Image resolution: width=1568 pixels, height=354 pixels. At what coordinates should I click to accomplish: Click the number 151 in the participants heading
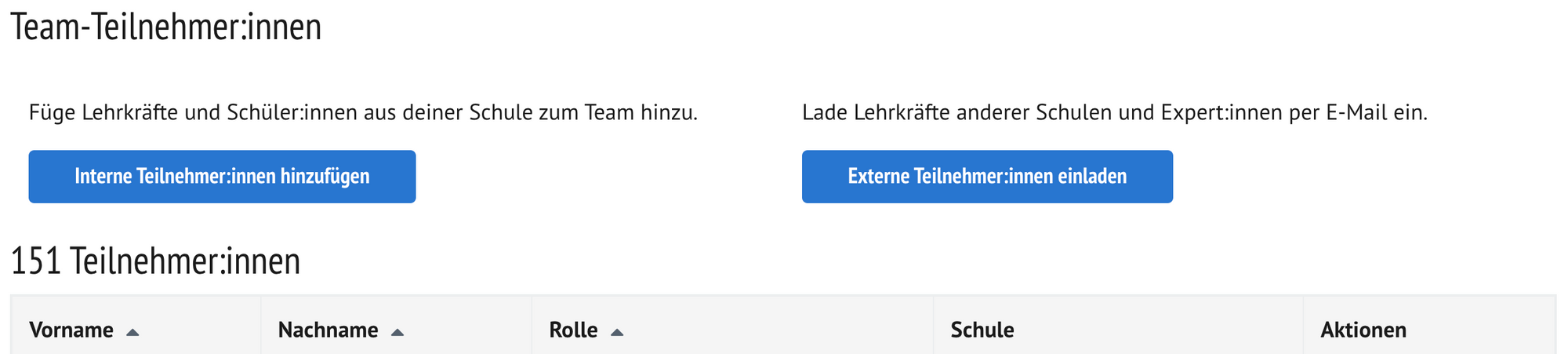[35, 261]
